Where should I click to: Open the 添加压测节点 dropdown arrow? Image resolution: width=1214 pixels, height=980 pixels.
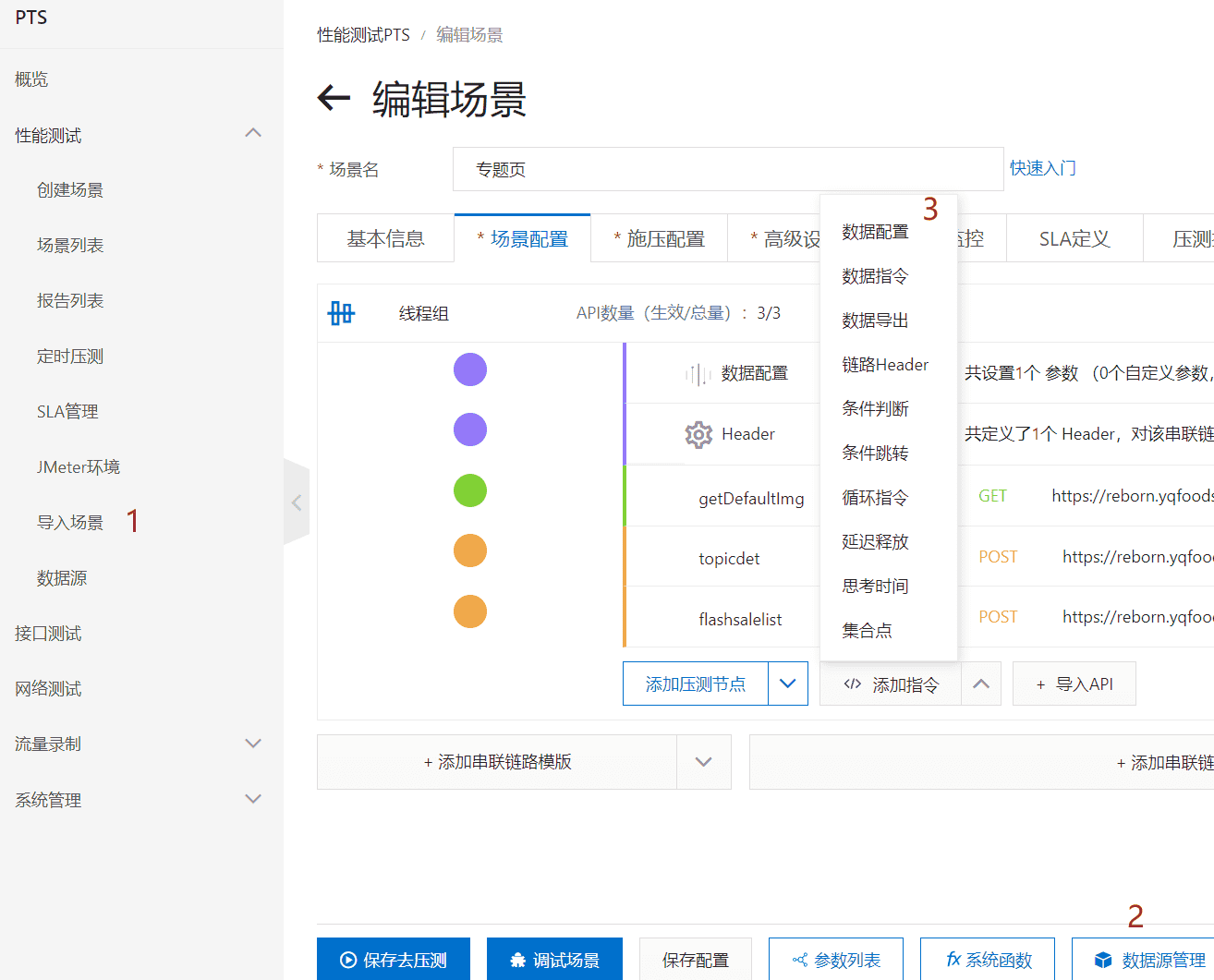[x=787, y=684]
